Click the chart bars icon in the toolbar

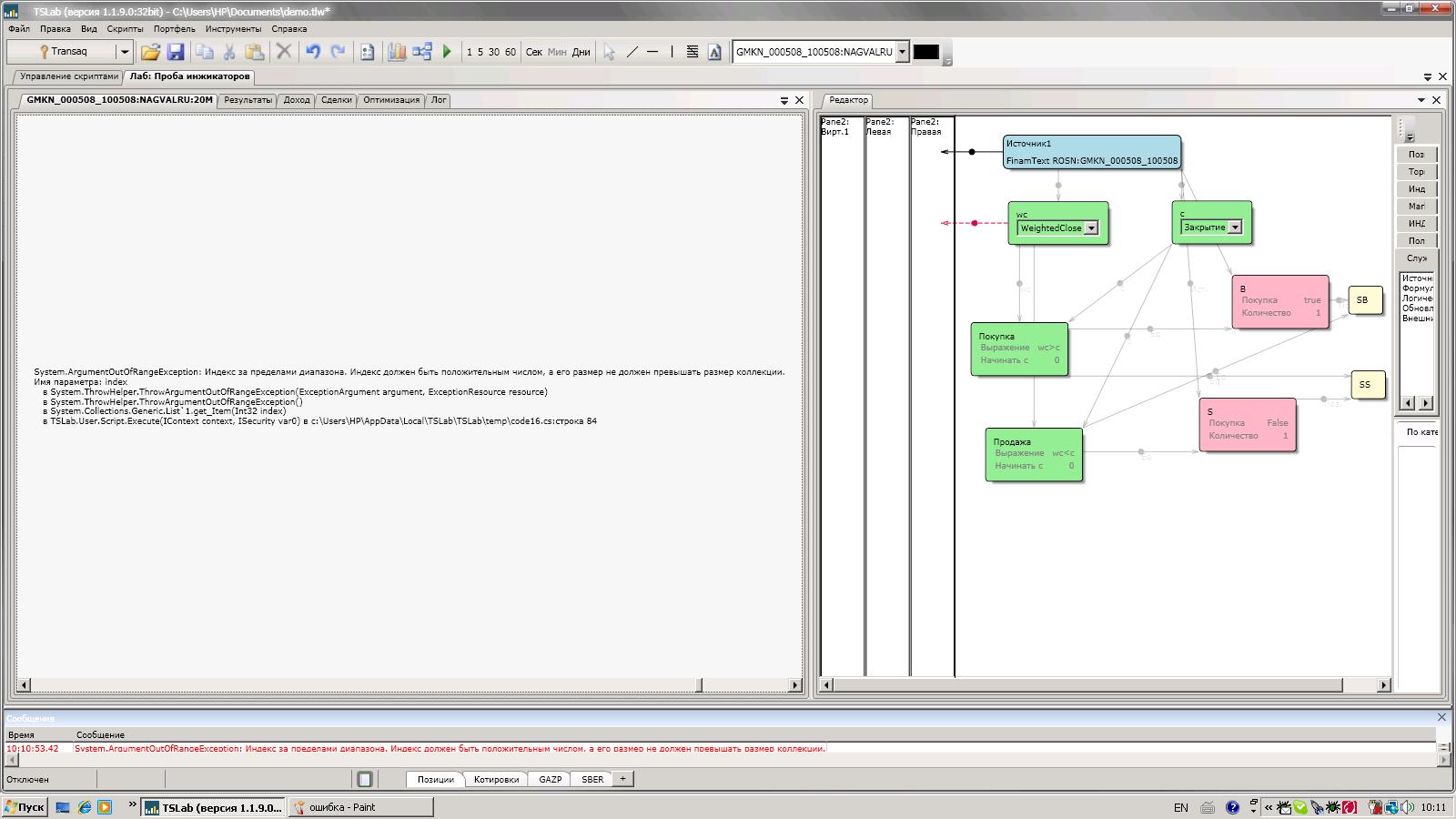pos(397,52)
